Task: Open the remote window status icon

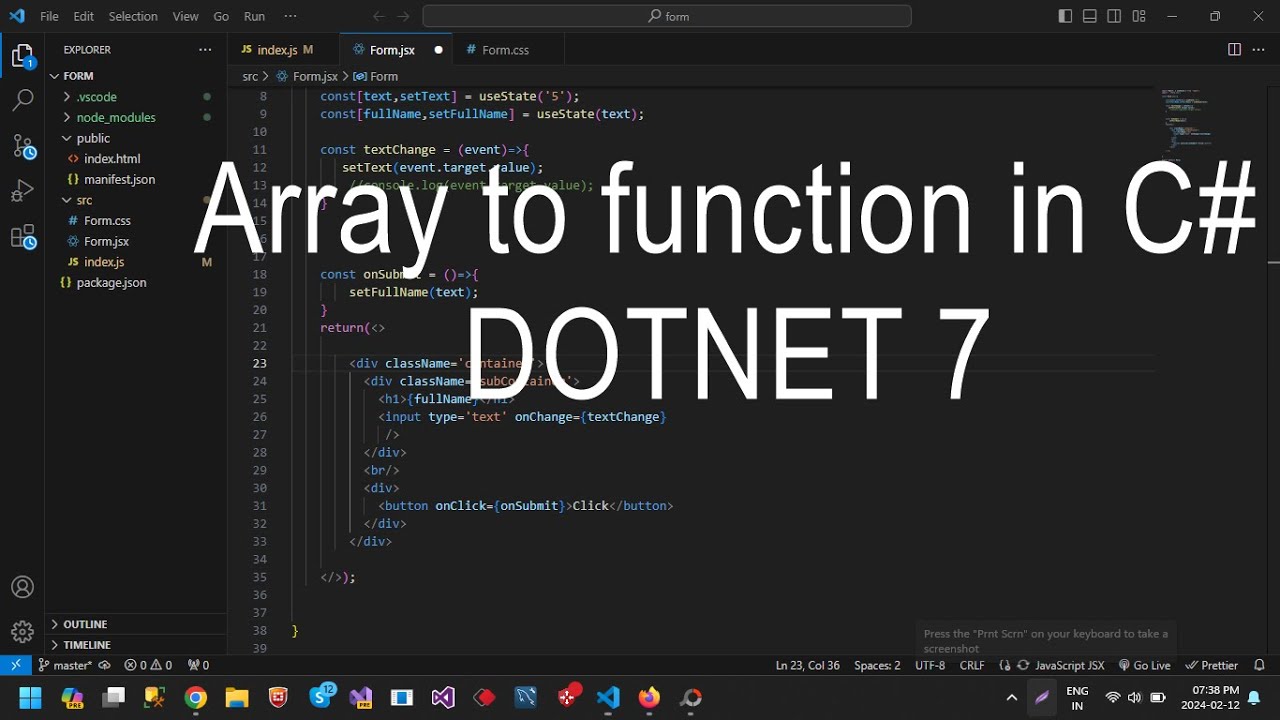Action: [16, 665]
